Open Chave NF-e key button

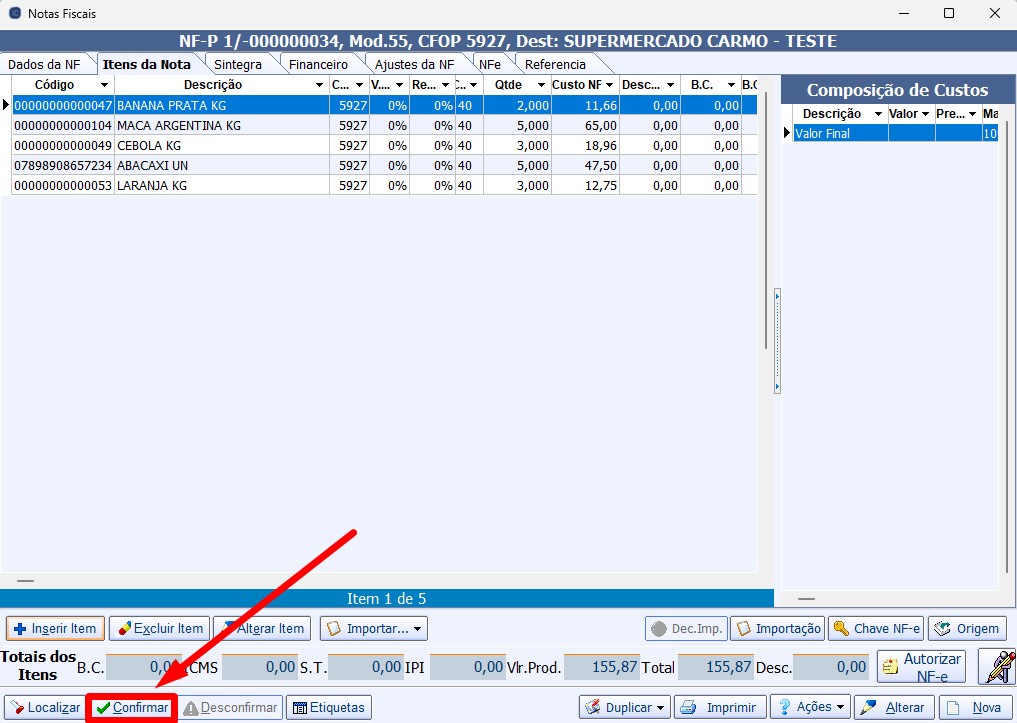[x=876, y=629]
